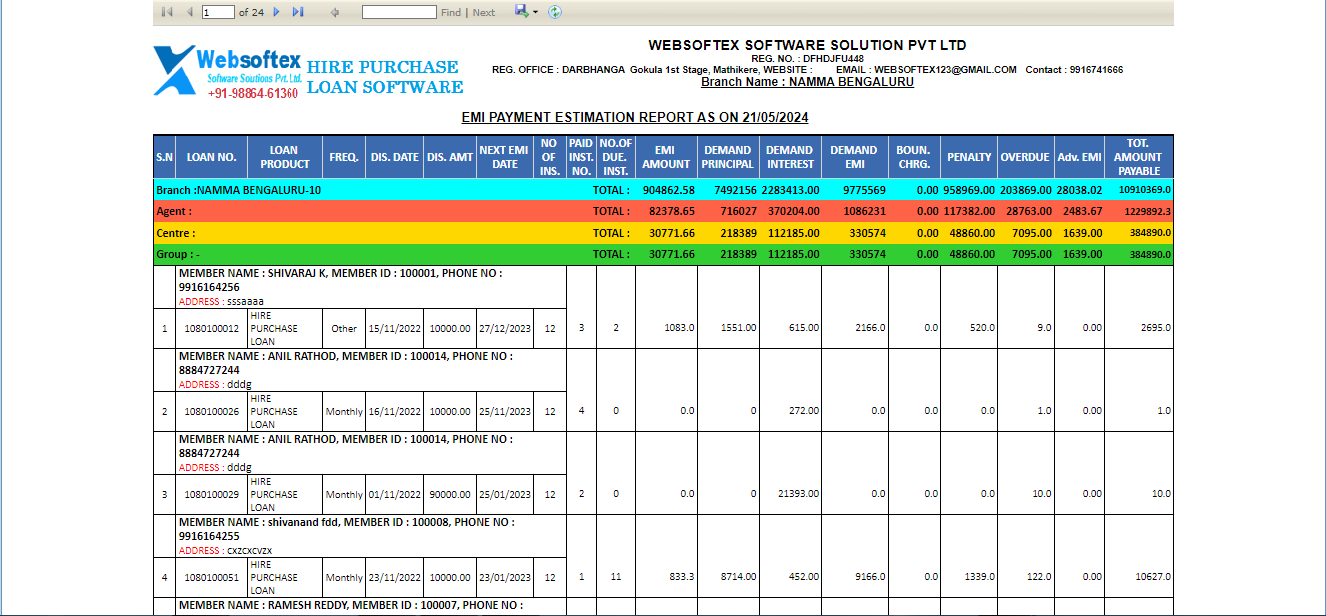Select loan number 1080100029

click(212, 494)
